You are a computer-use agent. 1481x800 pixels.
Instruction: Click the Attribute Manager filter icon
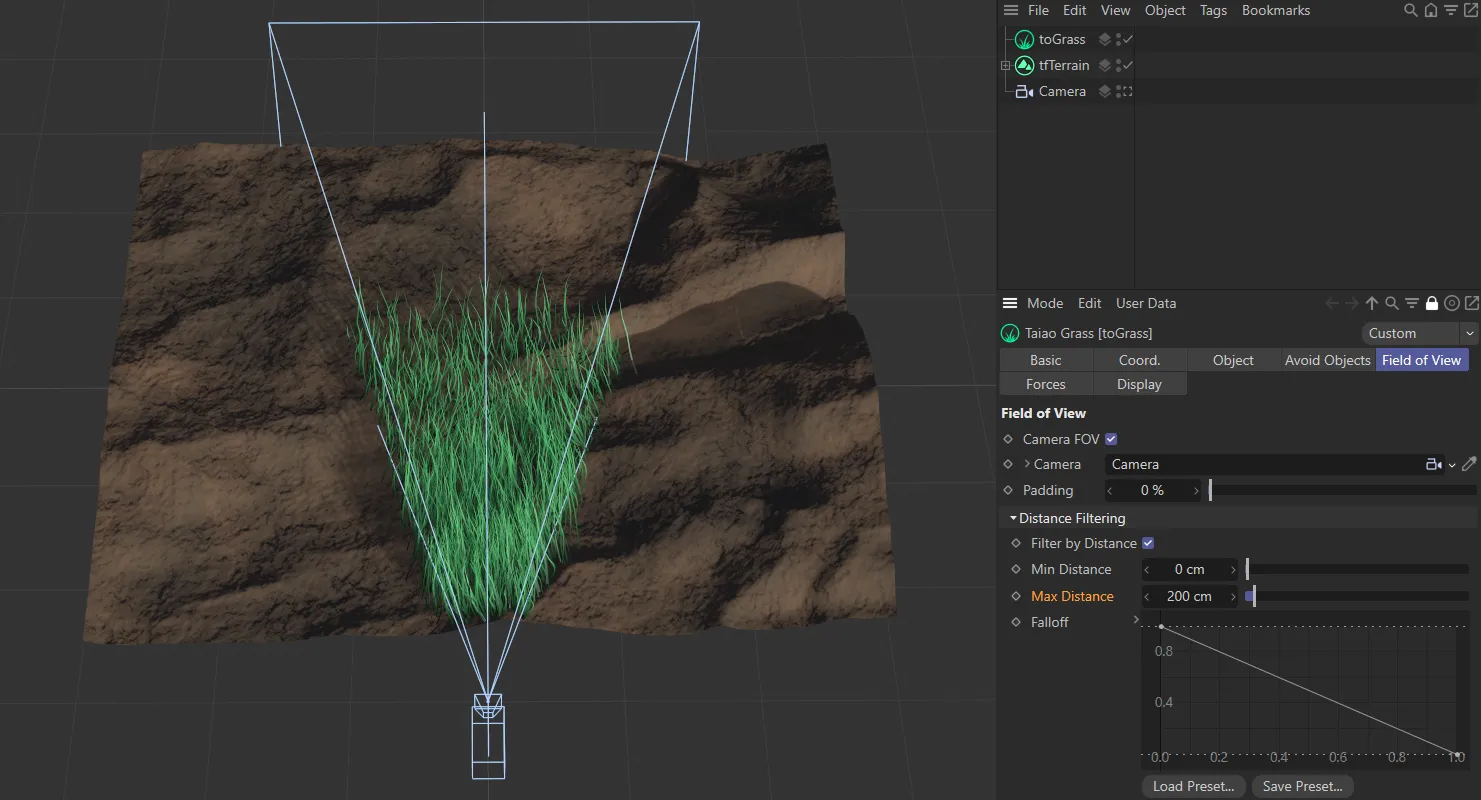pyautogui.click(x=1412, y=303)
